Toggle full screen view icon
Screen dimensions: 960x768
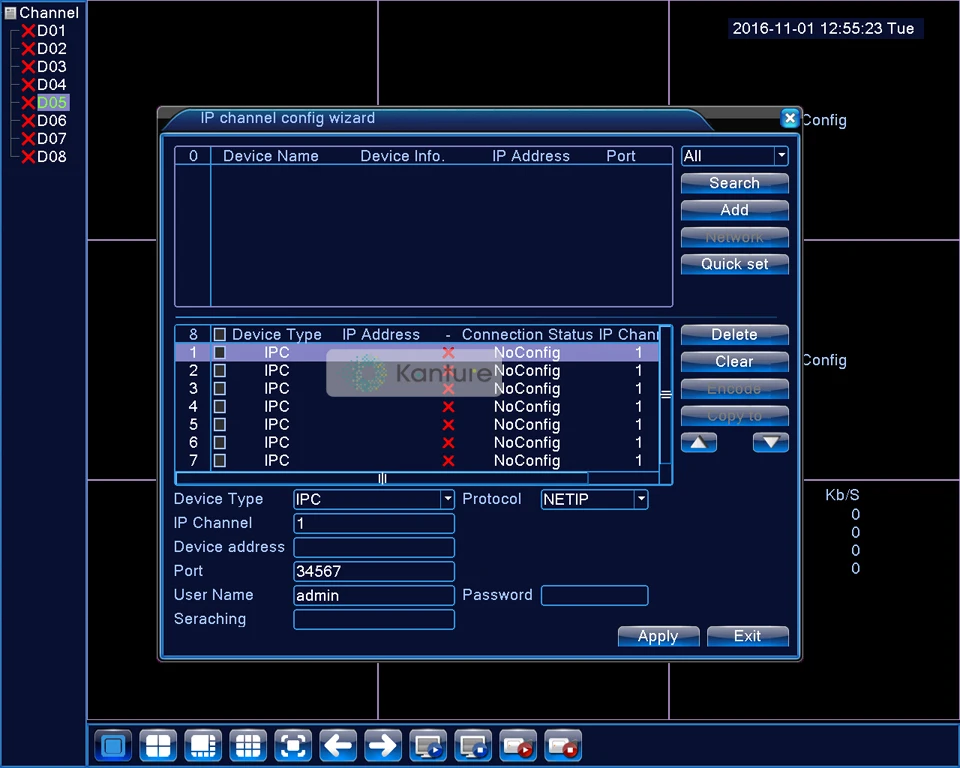(x=293, y=745)
